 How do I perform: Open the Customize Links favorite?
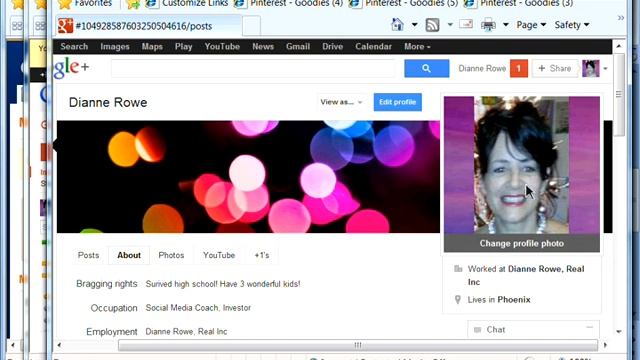187,4
